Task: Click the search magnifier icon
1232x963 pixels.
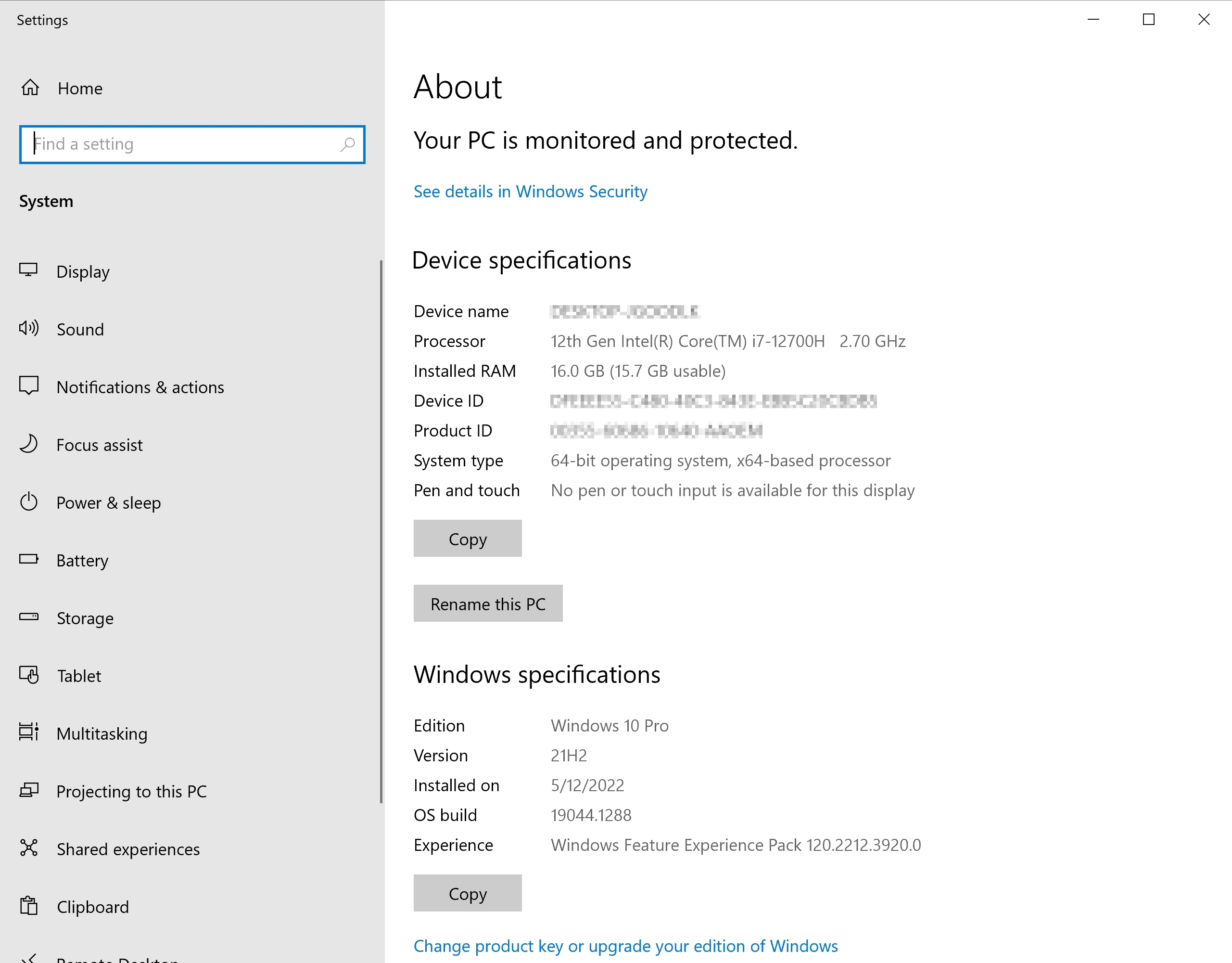Action: click(347, 144)
